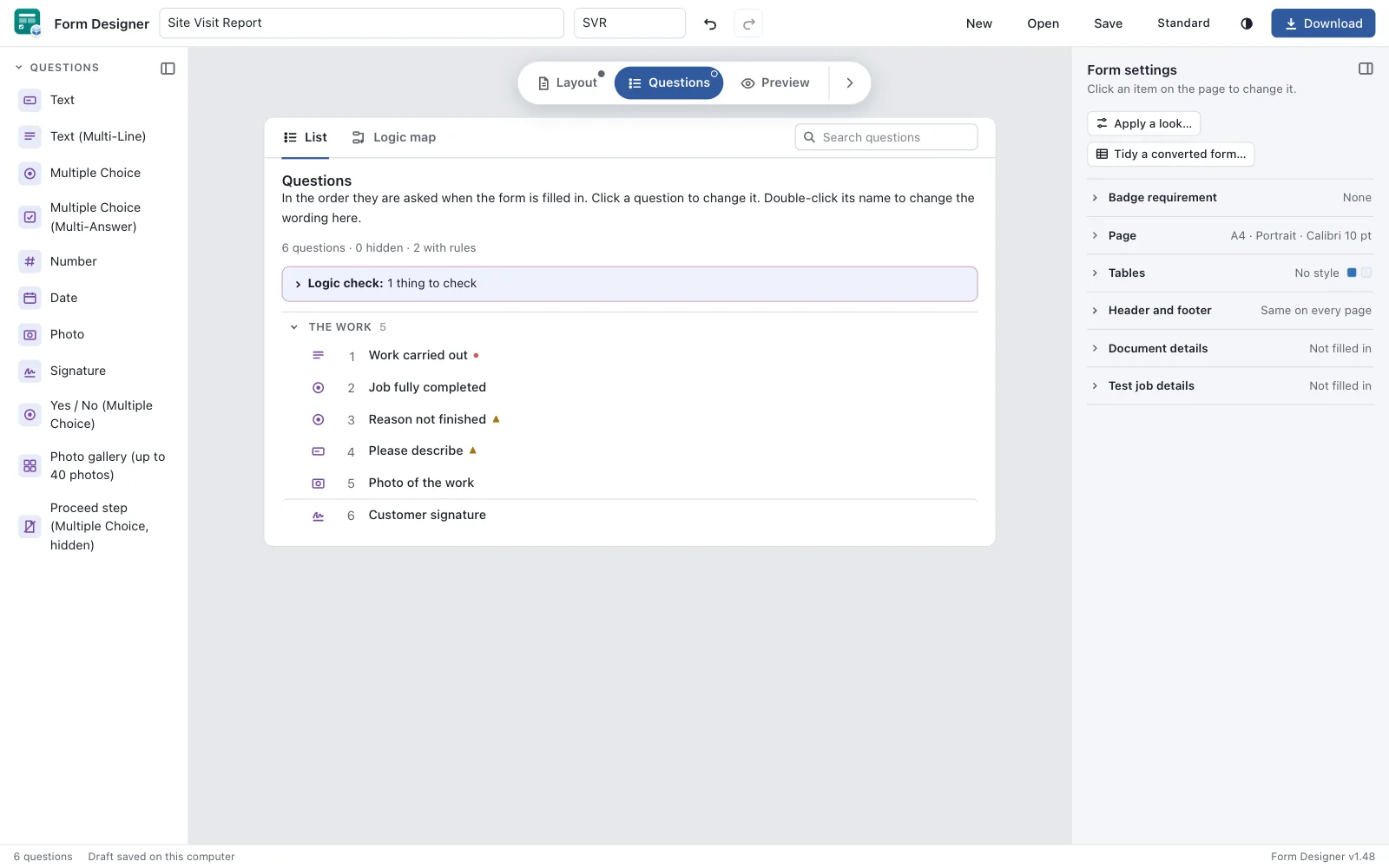
Task: Add a Proceed step question type
Action: 94,526
